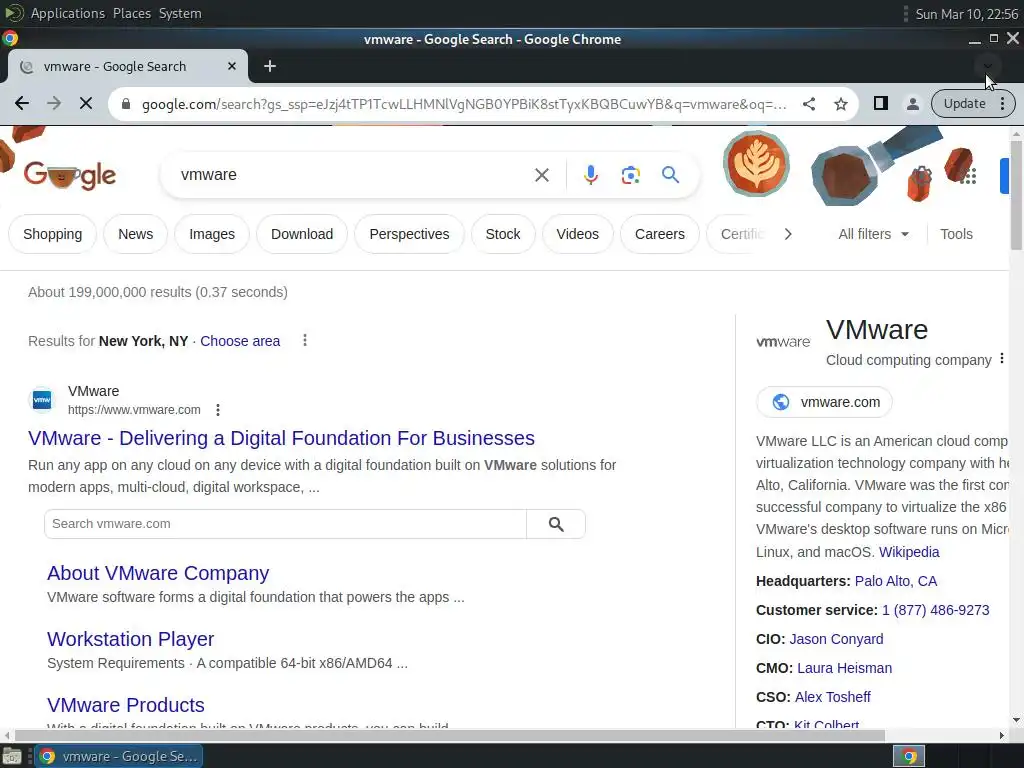Open the tab search dropdown in title strip
Image resolution: width=1024 pixels, height=768 pixels.
pyautogui.click(x=987, y=66)
